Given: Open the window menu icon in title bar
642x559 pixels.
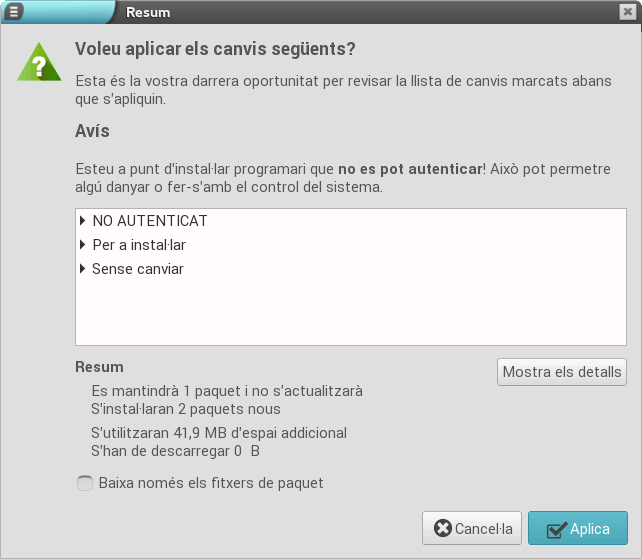Looking at the screenshot, I should click(x=15, y=12).
